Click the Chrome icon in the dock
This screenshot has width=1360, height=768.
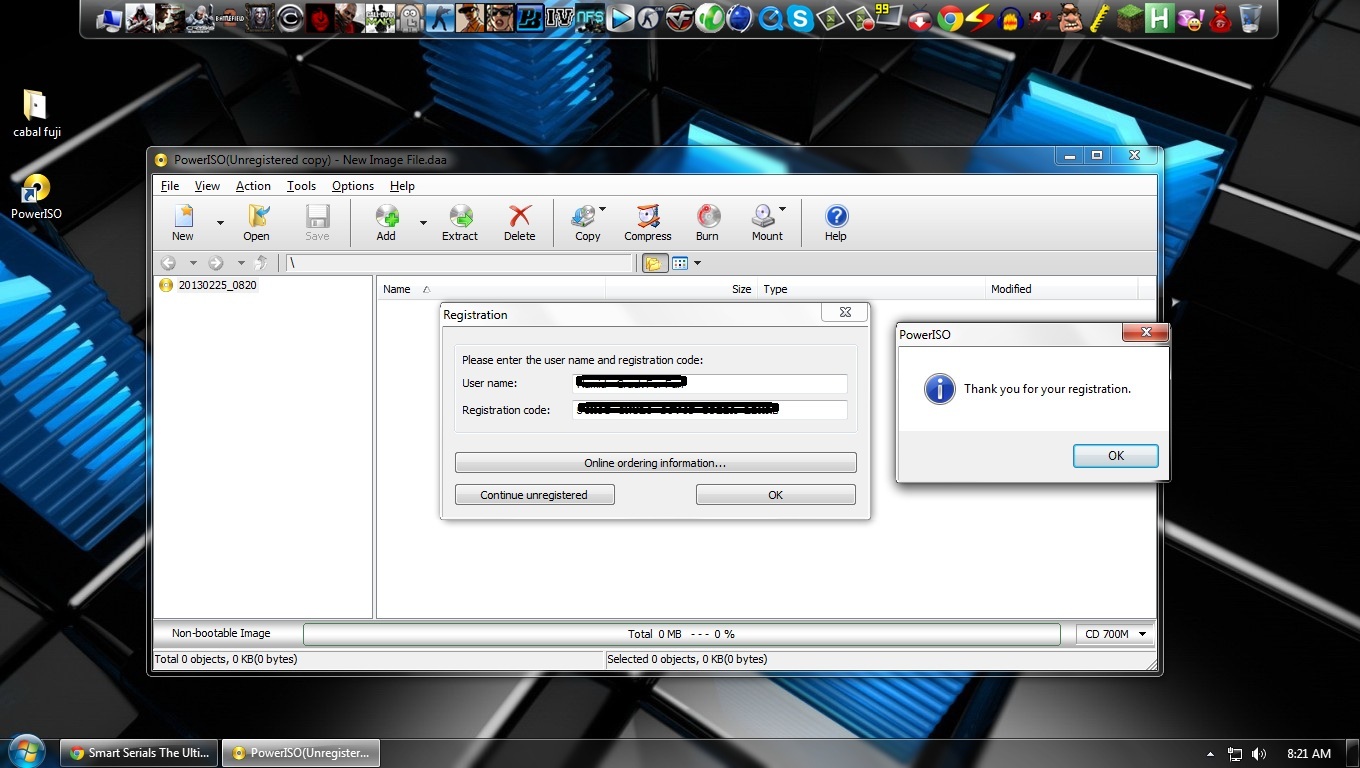[949, 18]
